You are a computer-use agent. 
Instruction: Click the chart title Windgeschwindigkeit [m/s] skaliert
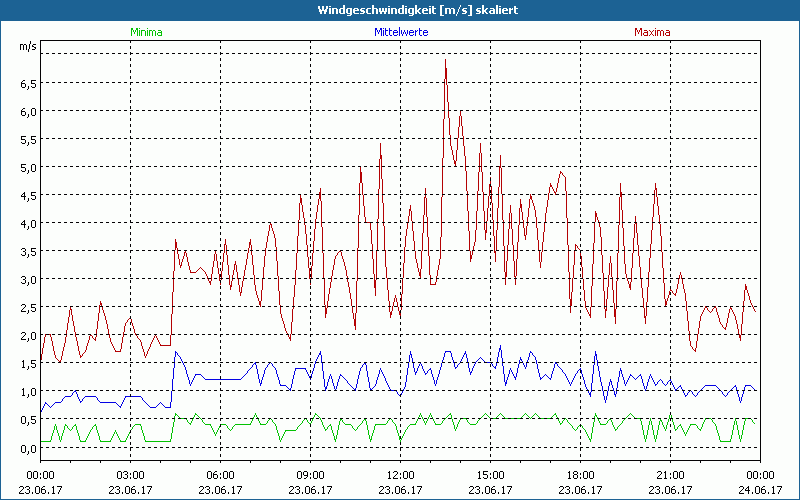click(x=399, y=10)
